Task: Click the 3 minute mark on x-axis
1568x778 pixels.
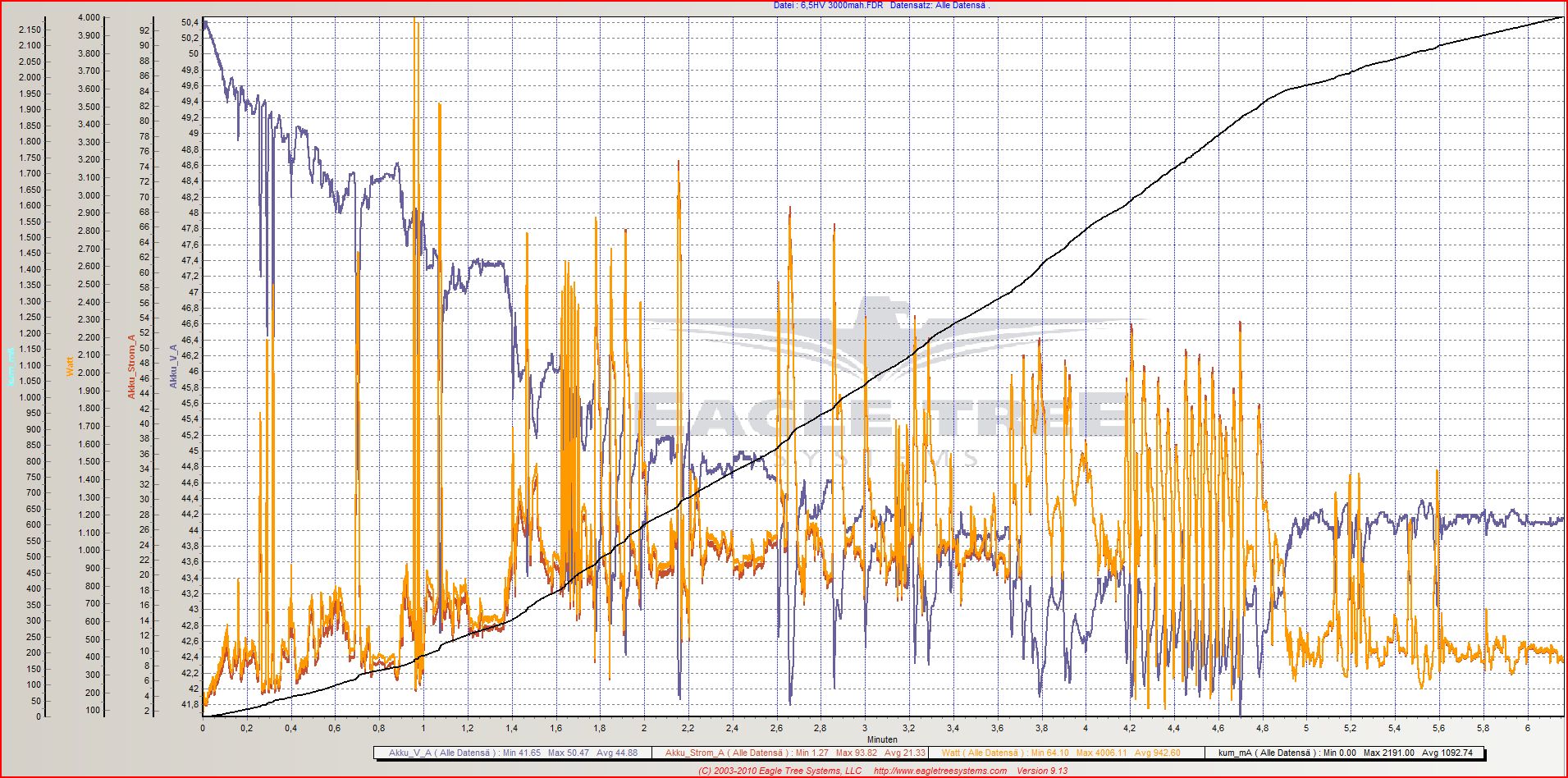Action: [864, 728]
